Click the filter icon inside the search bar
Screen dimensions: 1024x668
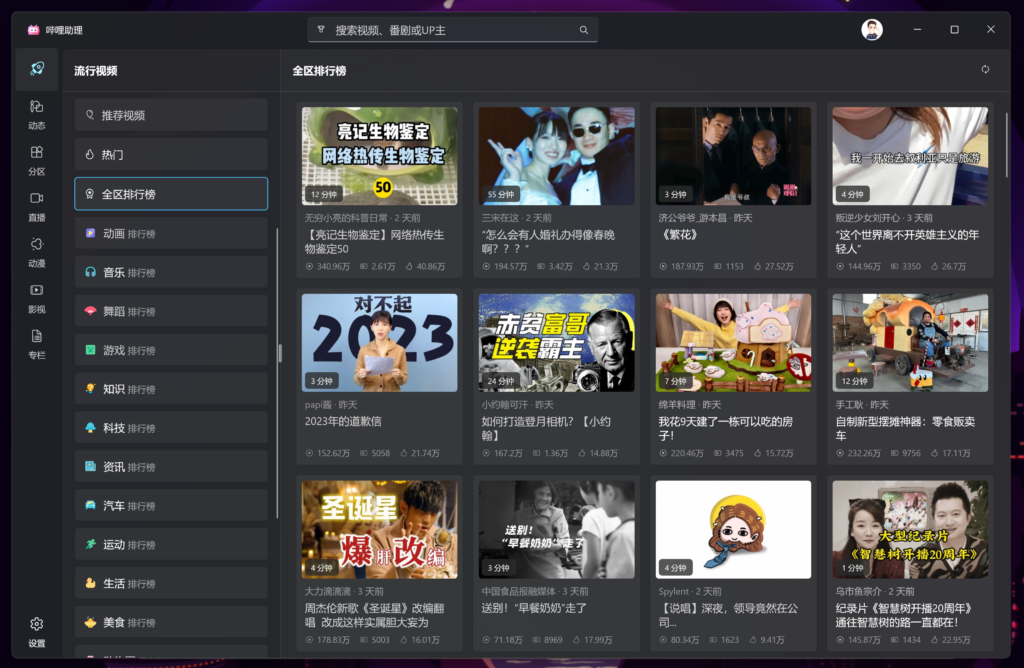point(319,30)
